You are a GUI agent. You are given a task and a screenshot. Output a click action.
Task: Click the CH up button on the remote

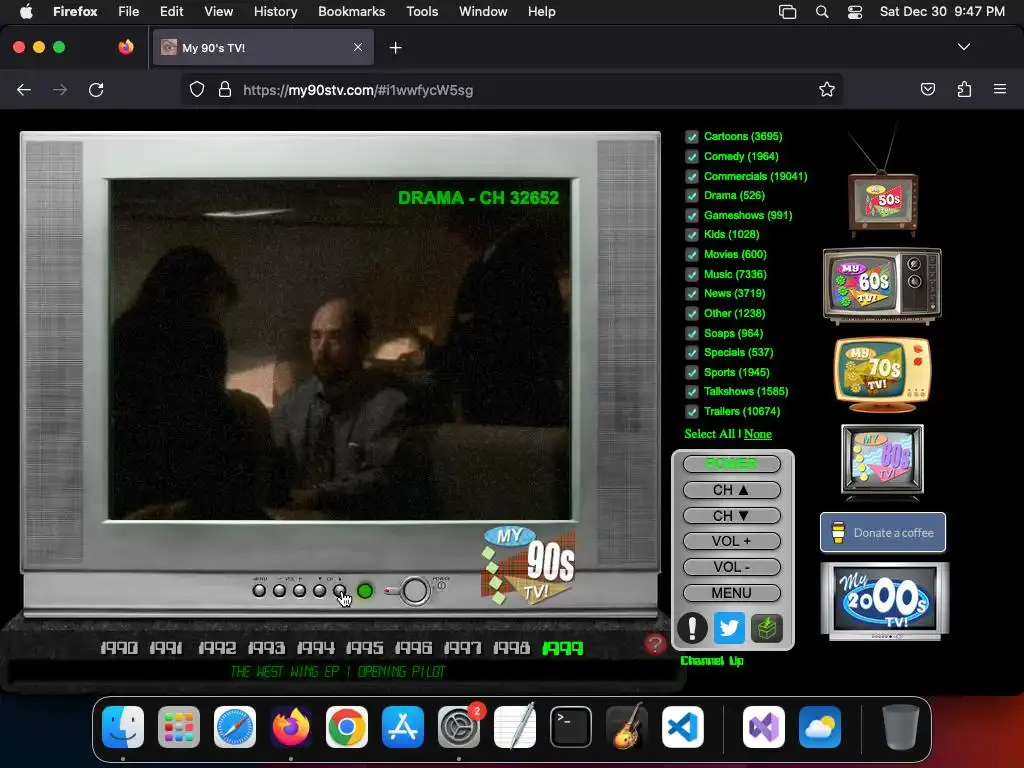(x=731, y=490)
